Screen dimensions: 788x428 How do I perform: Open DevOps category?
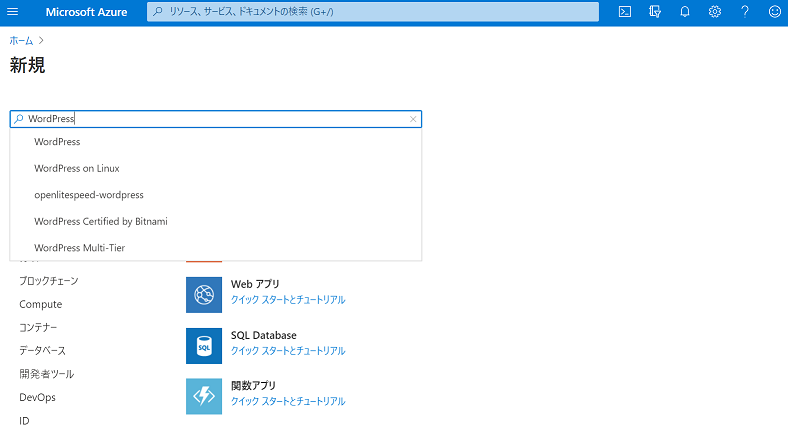(x=38, y=397)
